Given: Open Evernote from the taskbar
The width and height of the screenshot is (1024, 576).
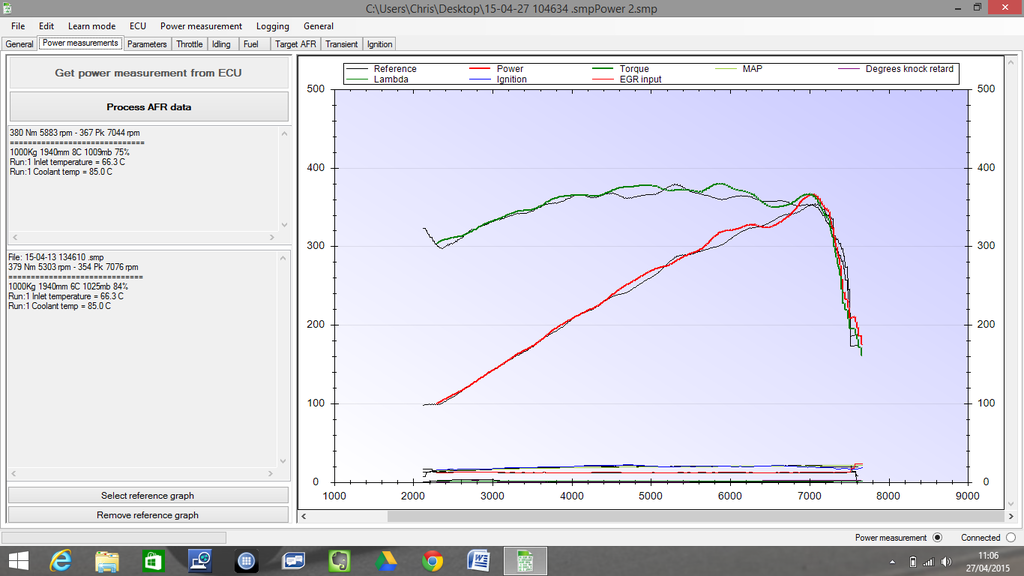Looking at the screenshot, I should [x=340, y=561].
